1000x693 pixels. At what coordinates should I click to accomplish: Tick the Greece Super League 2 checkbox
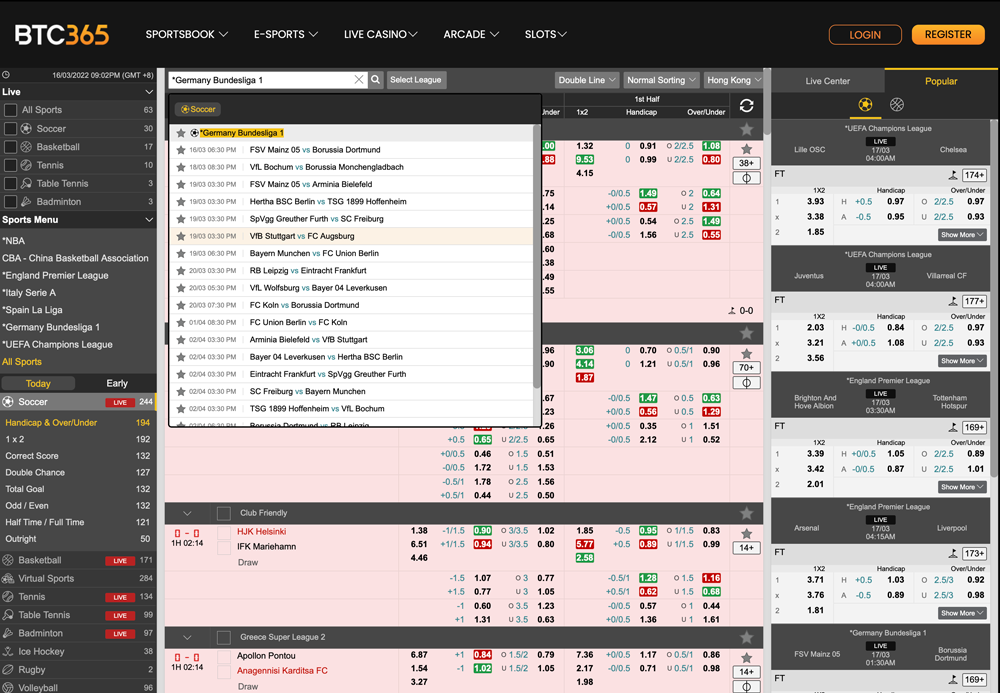click(x=224, y=638)
